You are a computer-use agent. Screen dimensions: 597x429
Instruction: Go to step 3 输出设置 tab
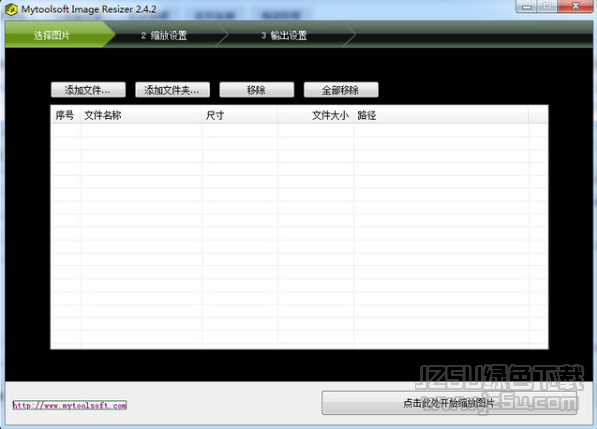click(284, 36)
